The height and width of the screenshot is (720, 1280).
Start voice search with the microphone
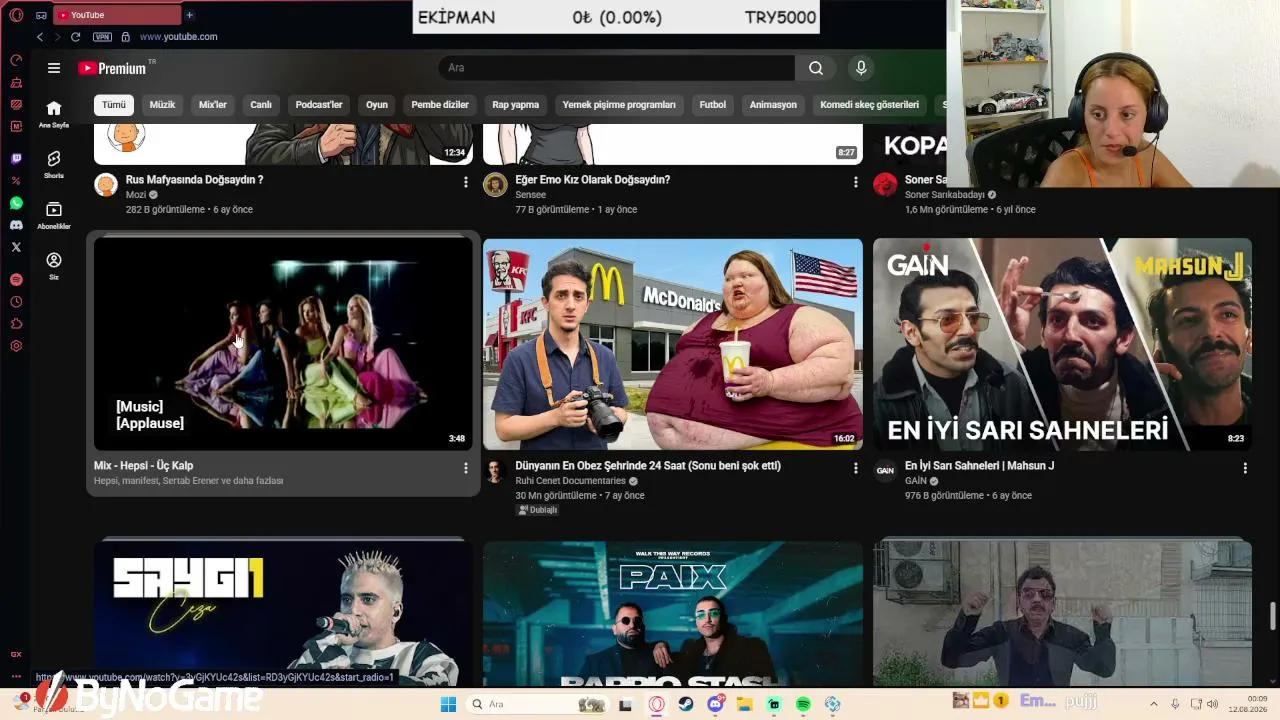coord(861,68)
